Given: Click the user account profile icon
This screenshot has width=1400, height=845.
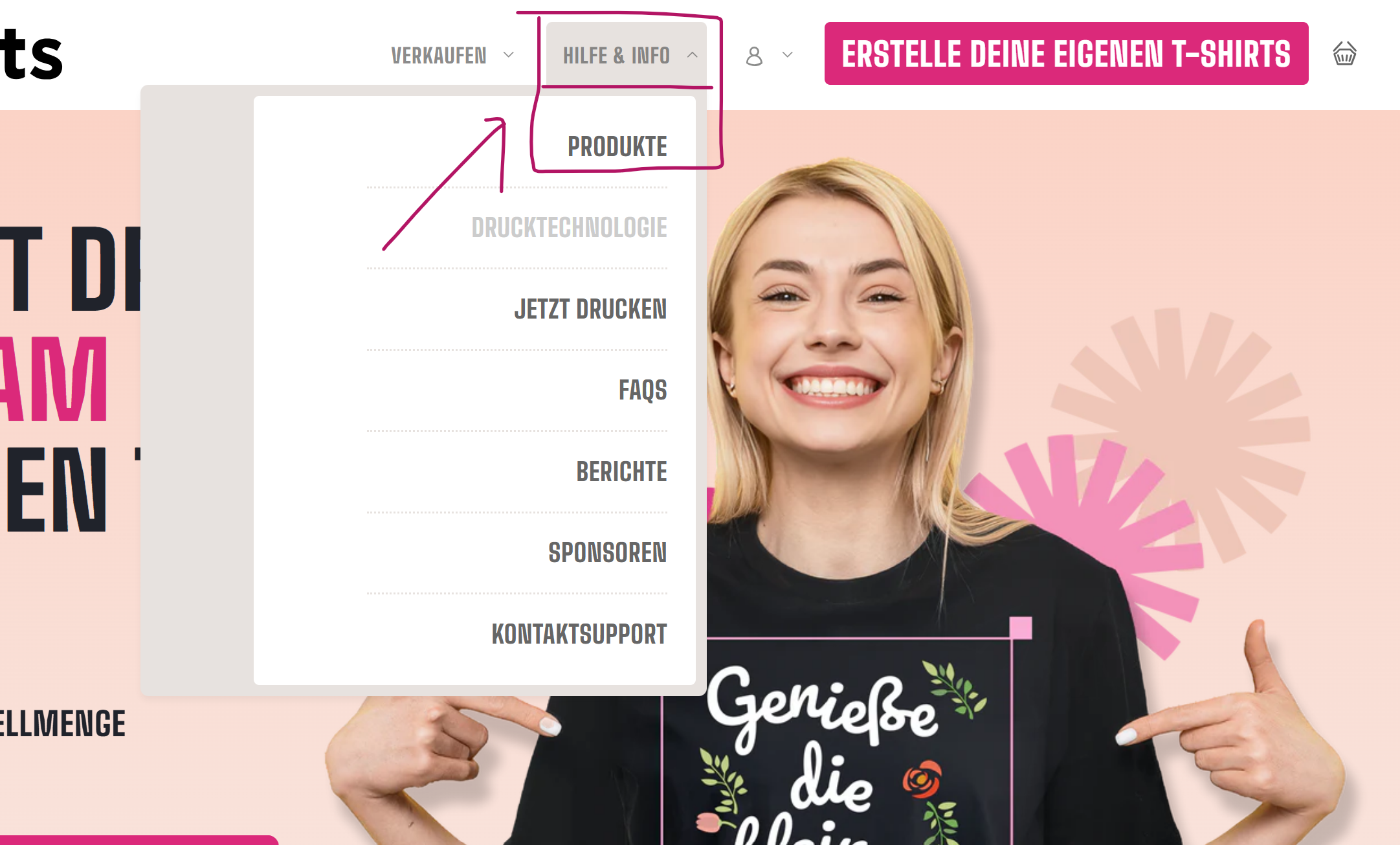Looking at the screenshot, I should tap(754, 56).
